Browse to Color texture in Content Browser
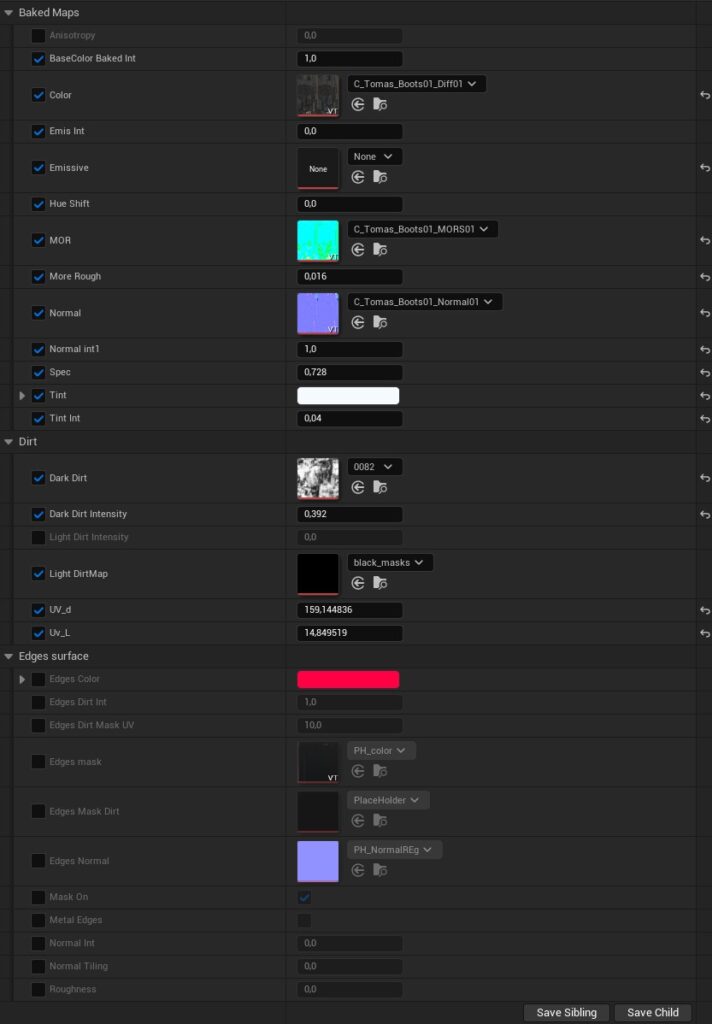Screen dimensions: 712x1024 380,104
